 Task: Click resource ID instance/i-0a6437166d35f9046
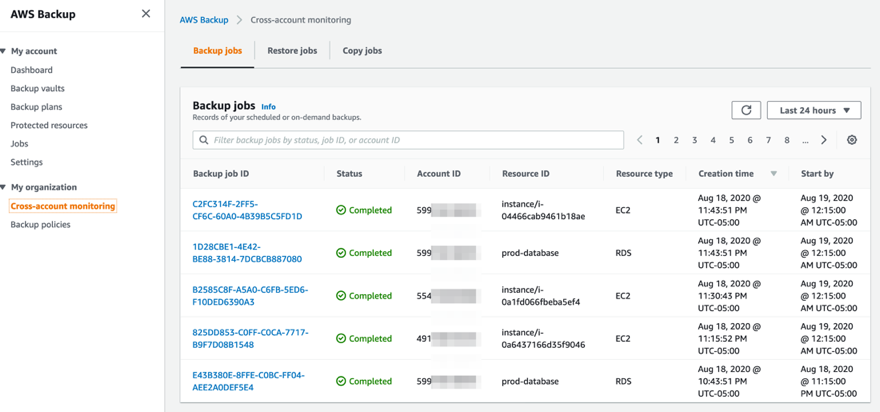point(544,338)
